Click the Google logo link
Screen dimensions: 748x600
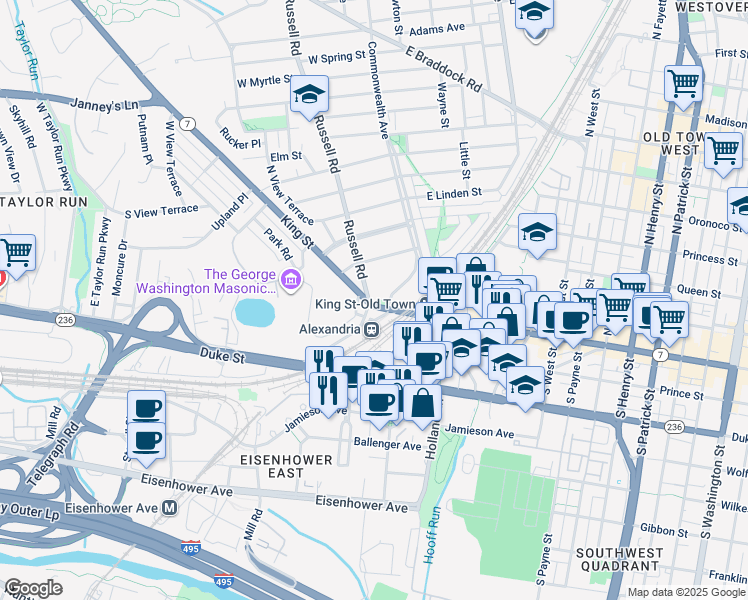tap(33, 589)
